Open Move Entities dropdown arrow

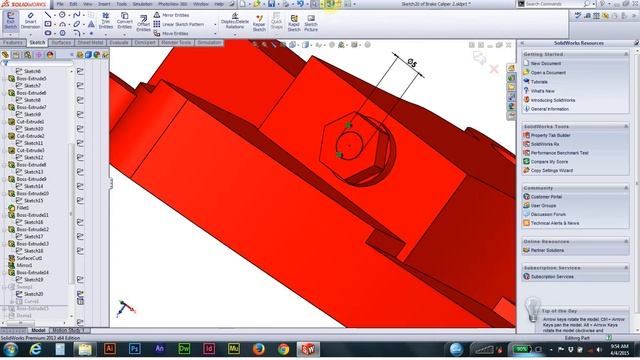pyautogui.click(x=215, y=33)
